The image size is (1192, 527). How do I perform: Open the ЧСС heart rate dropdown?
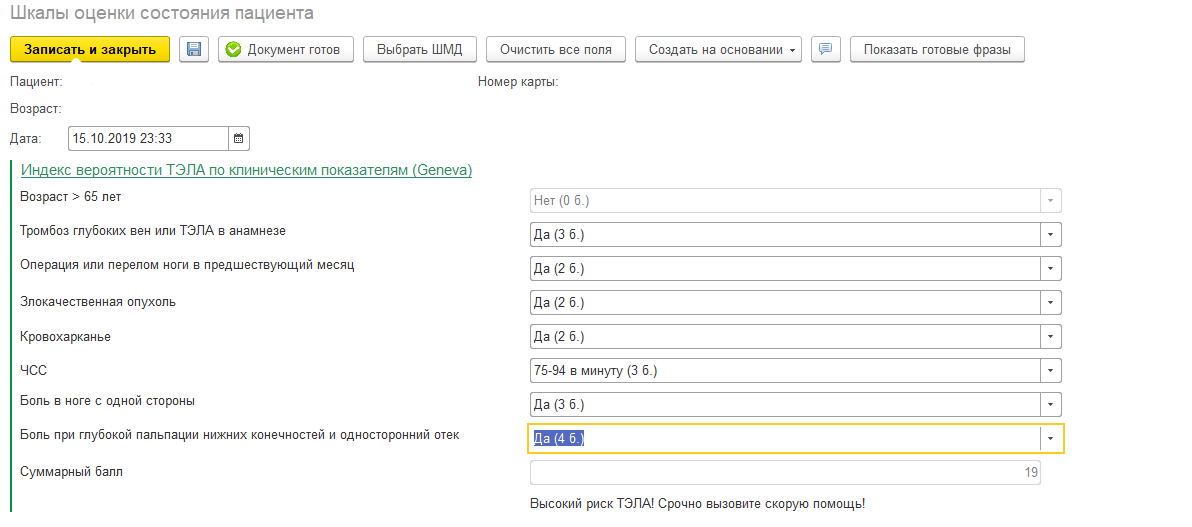coord(1050,371)
